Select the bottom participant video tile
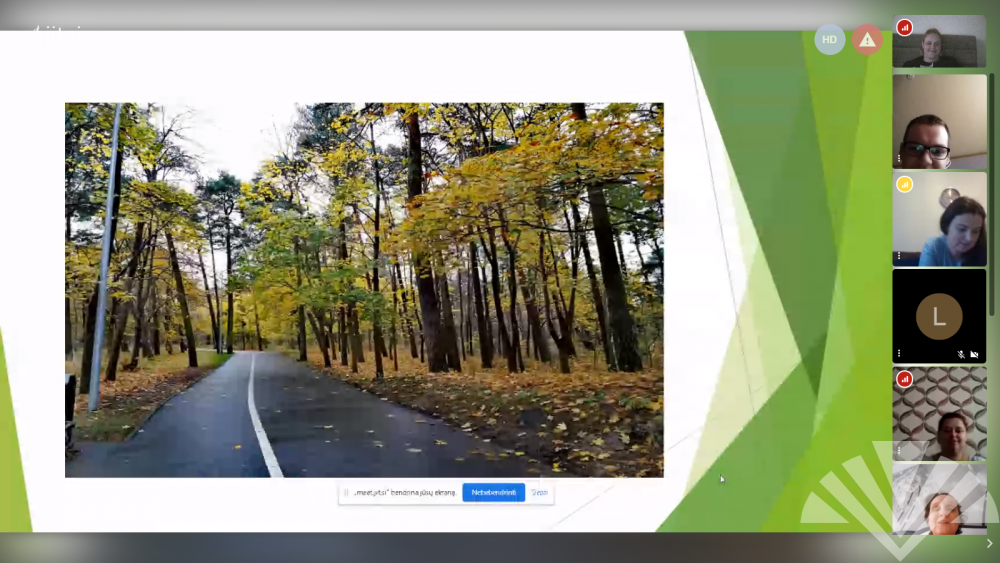The height and width of the screenshot is (563, 1000). coord(939,500)
